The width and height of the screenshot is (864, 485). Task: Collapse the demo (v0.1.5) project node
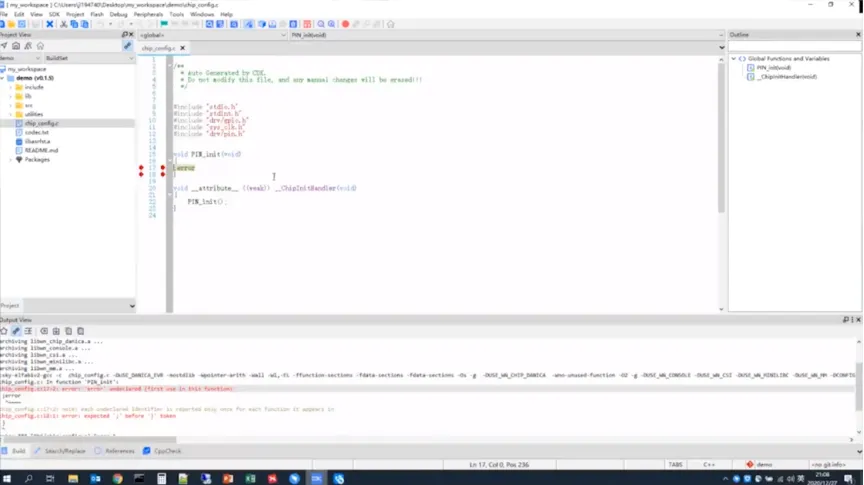(3, 78)
